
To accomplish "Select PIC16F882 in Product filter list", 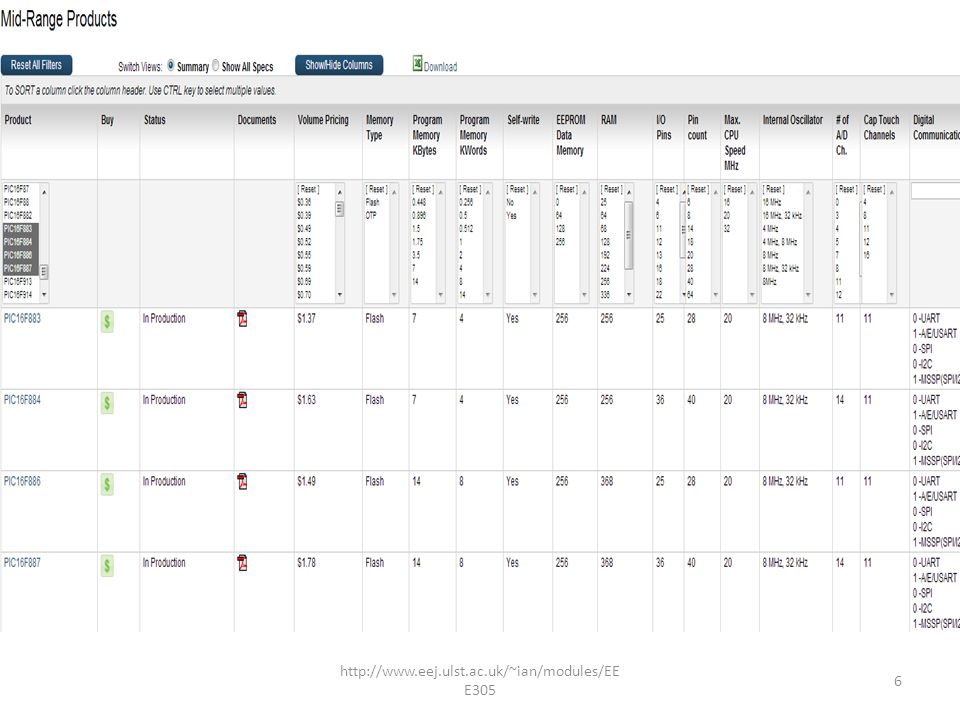I will point(18,216).
